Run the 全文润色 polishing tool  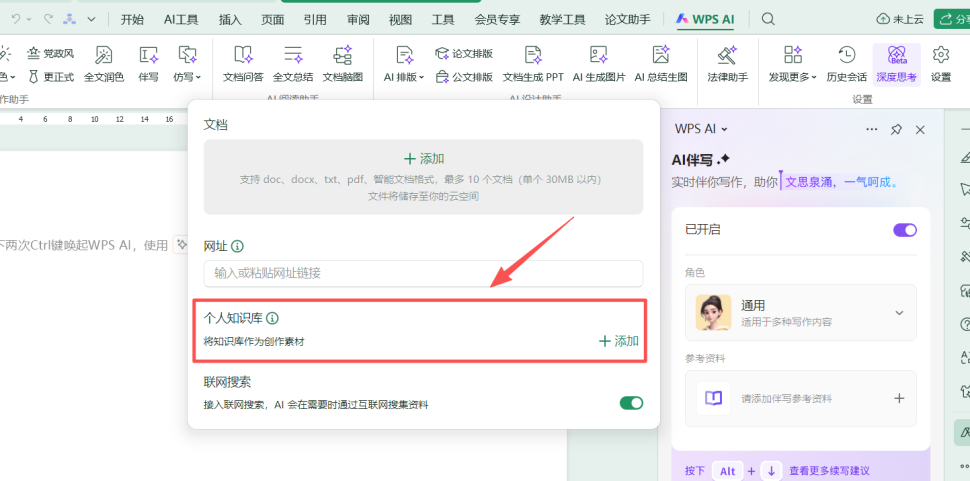click(104, 64)
